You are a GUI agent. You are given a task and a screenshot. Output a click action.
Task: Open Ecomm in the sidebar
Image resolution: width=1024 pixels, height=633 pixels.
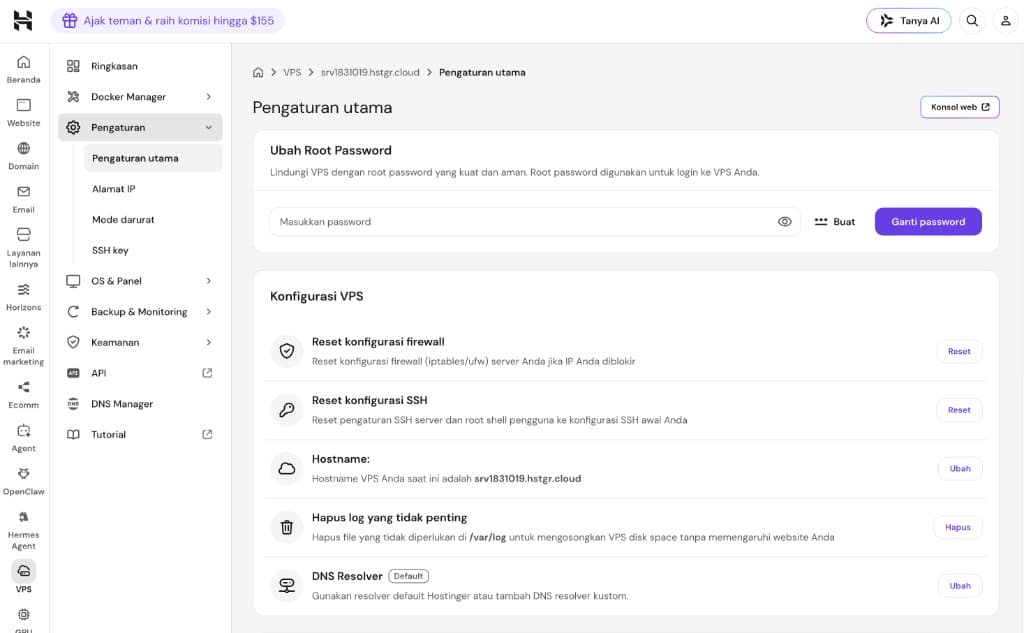[x=24, y=395]
